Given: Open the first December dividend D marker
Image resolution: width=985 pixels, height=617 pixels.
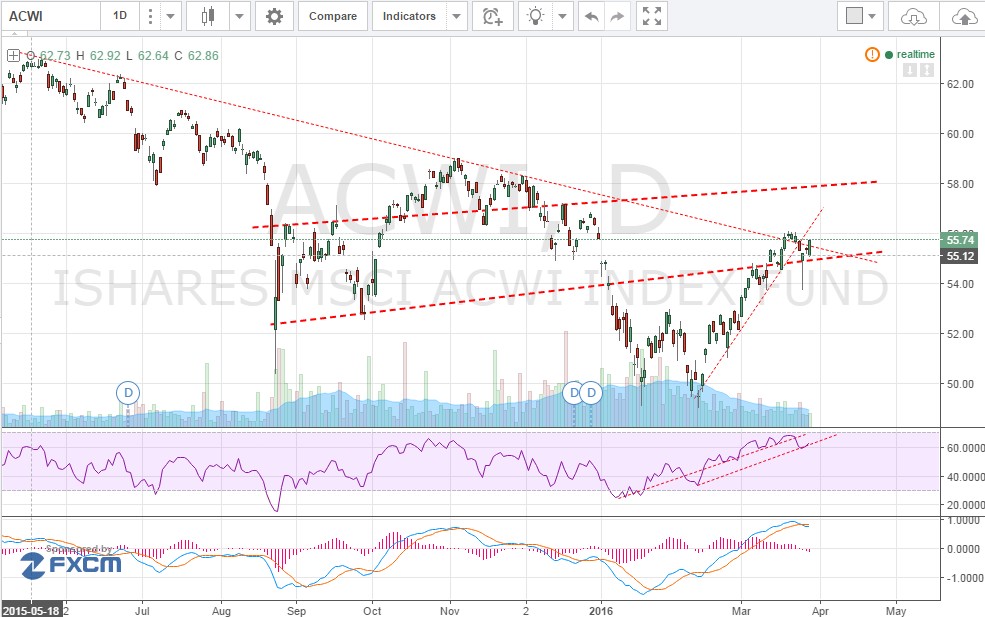Looking at the screenshot, I should (x=574, y=393).
